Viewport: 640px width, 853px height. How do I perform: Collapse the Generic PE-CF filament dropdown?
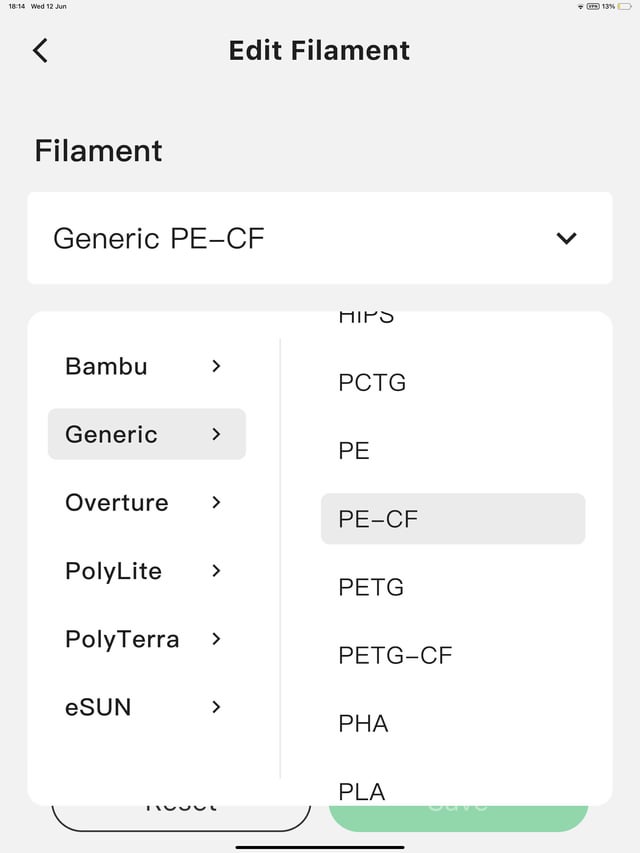click(566, 238)
